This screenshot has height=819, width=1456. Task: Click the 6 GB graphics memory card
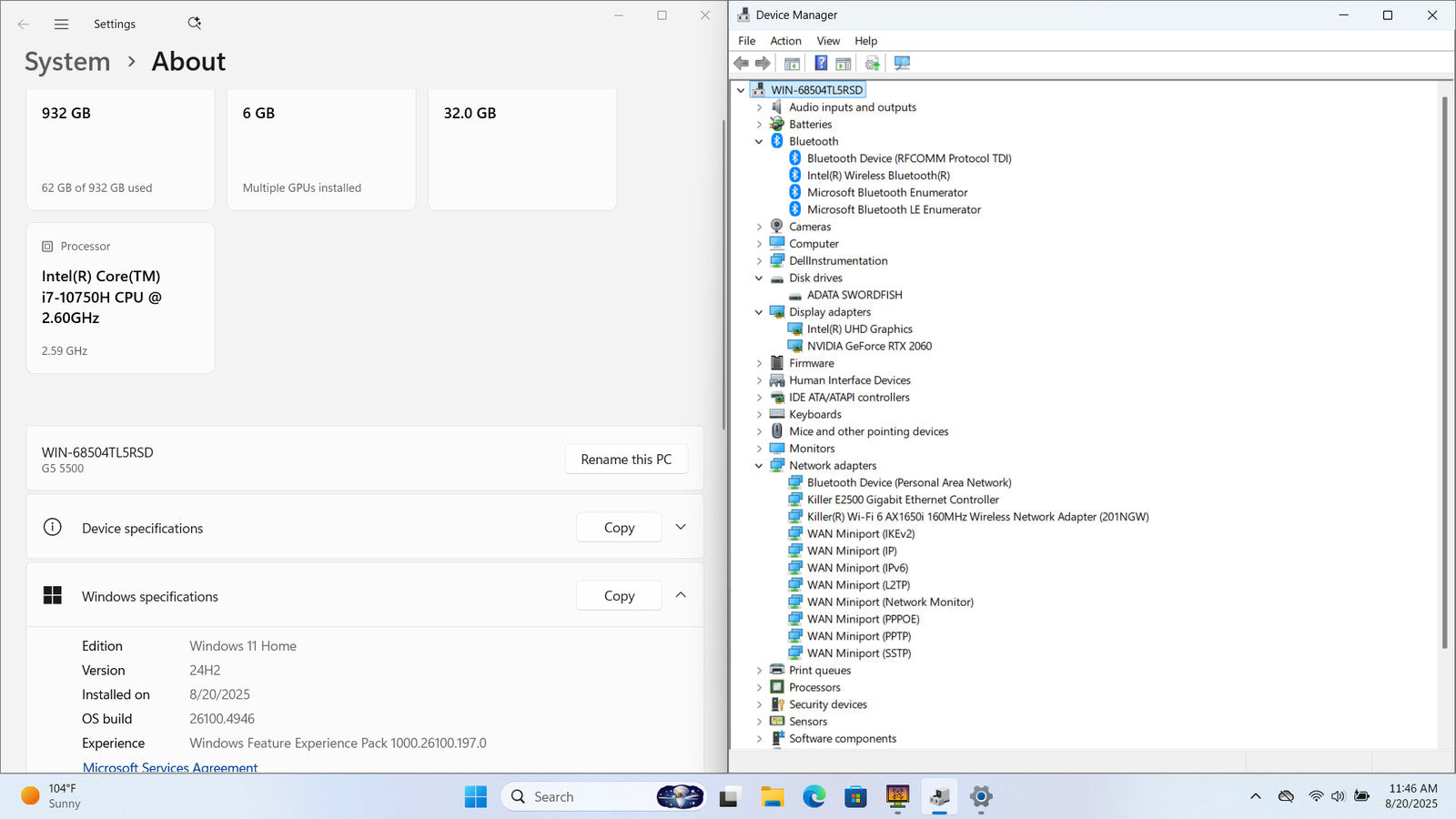321,149
